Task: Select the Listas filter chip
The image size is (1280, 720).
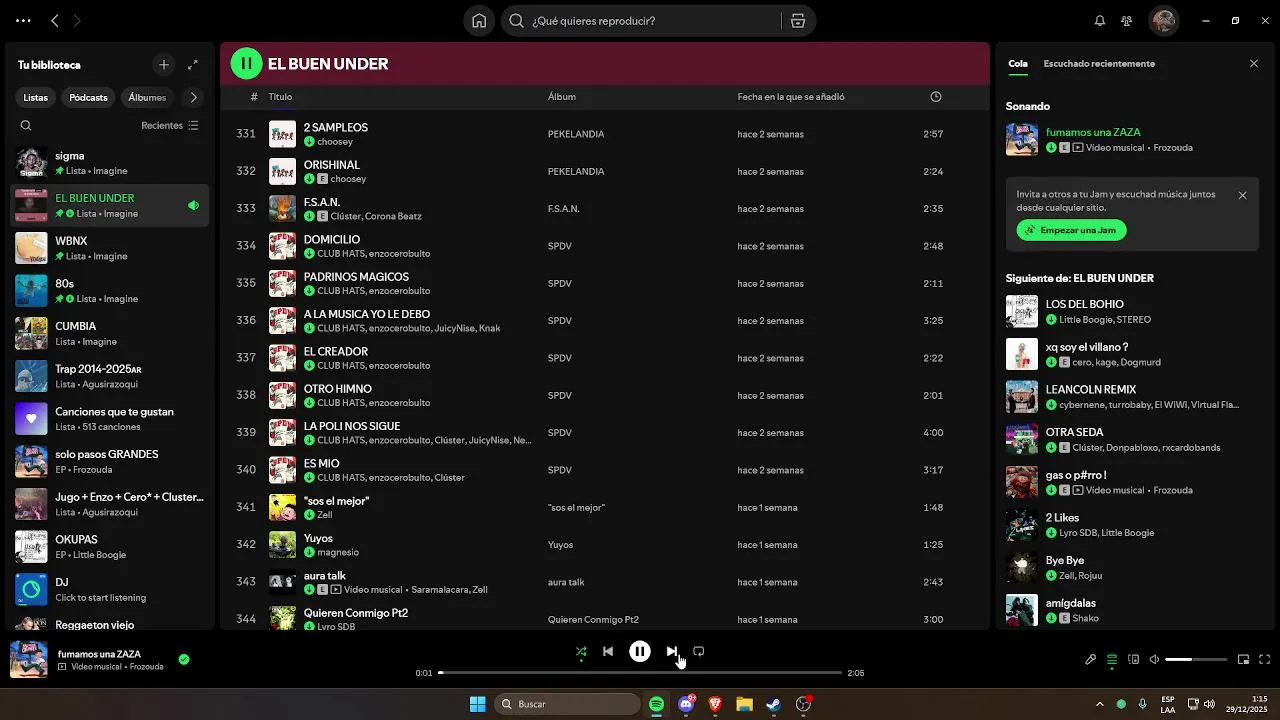Action: click(36, 98)
